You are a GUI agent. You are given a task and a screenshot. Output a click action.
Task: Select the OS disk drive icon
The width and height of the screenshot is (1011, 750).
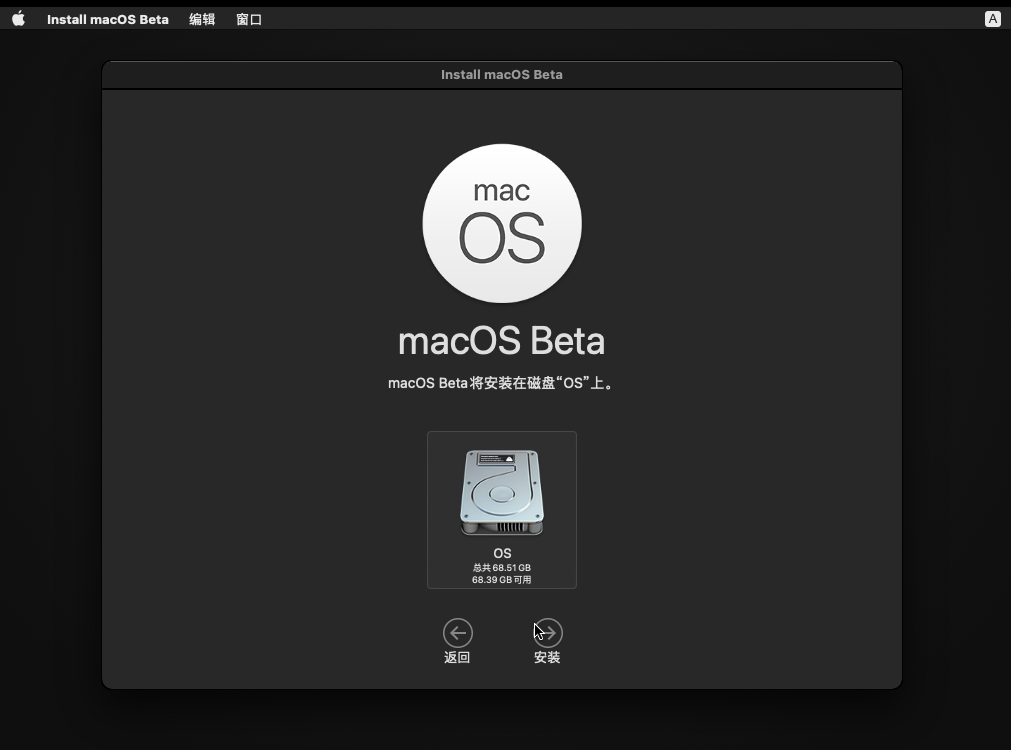click(x=502, y=493)
